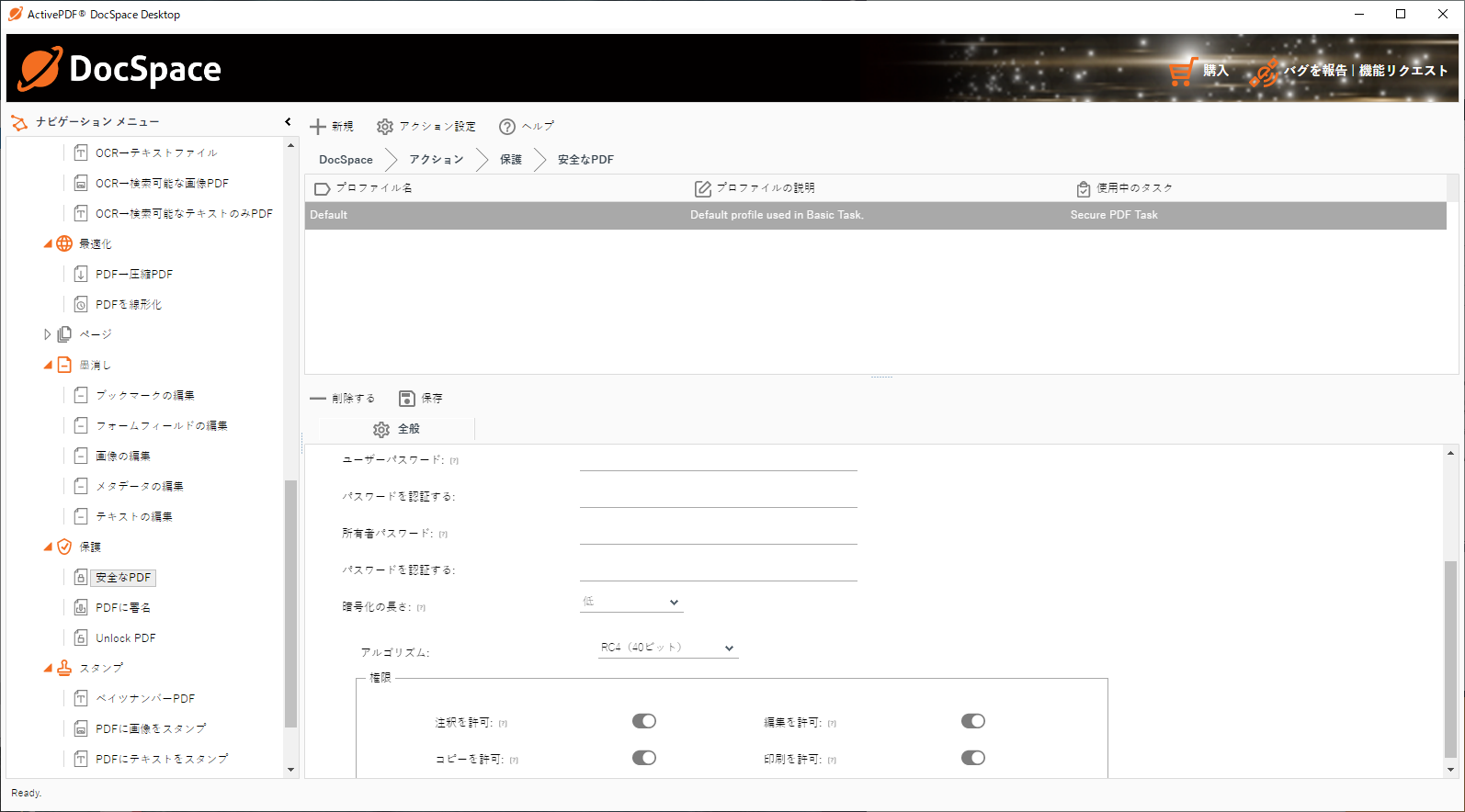Select メタデータの編集 item icon

pos(81,486)
